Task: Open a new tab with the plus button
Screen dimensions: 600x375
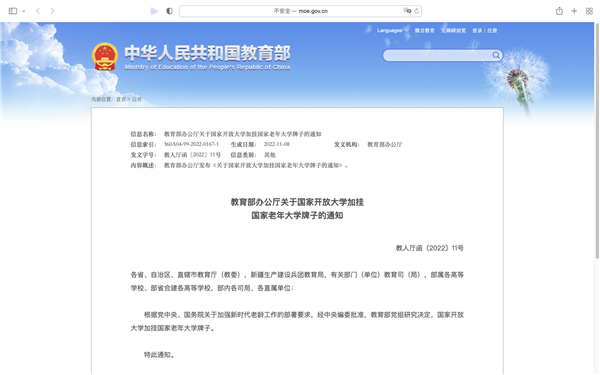Action: (574, 11)
